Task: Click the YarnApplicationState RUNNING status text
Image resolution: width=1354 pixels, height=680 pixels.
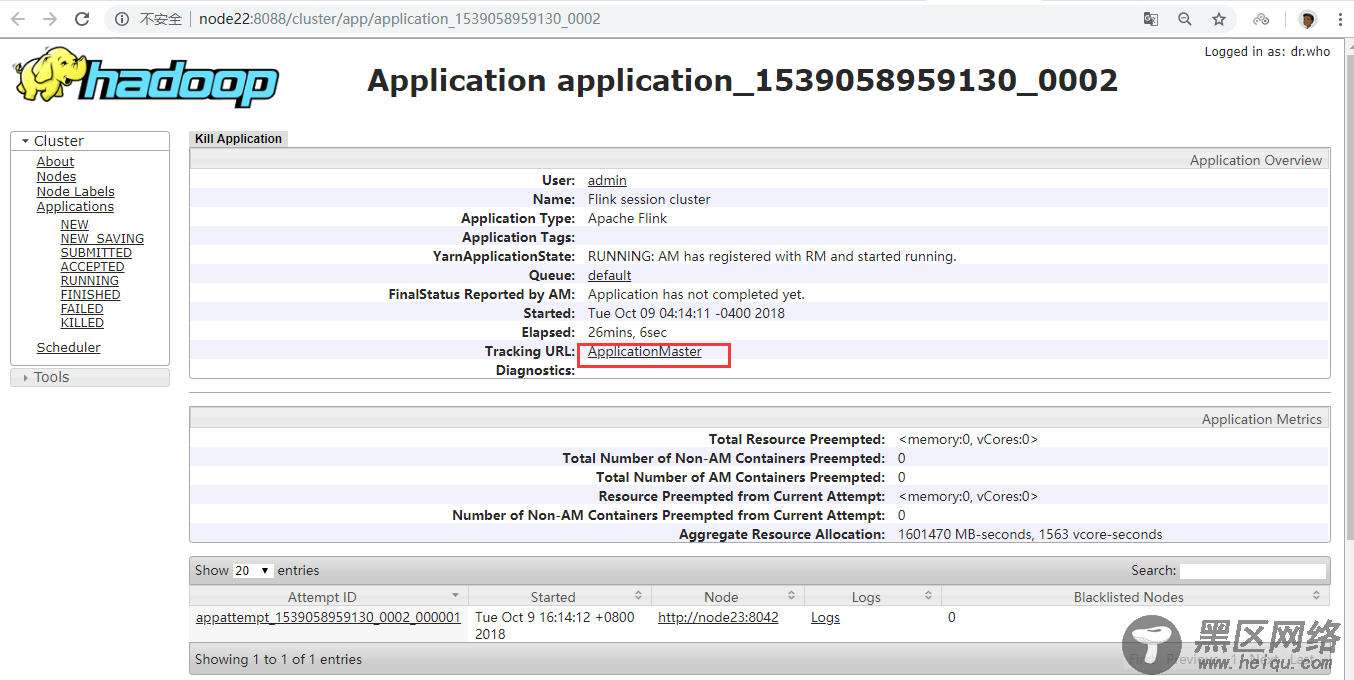Action: [772, 257]
